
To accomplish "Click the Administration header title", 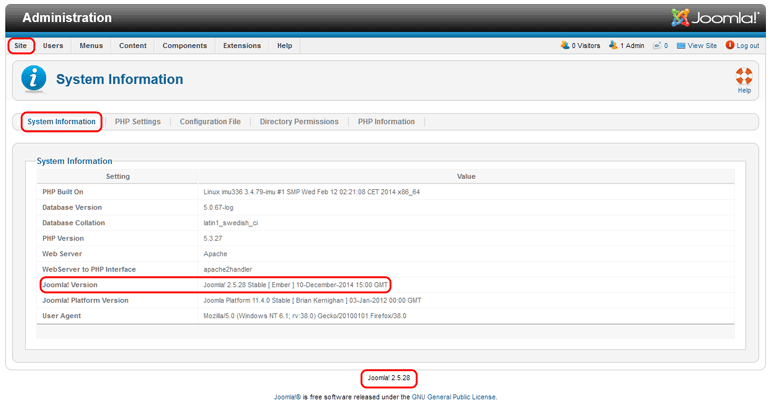I will click(67, 18).
